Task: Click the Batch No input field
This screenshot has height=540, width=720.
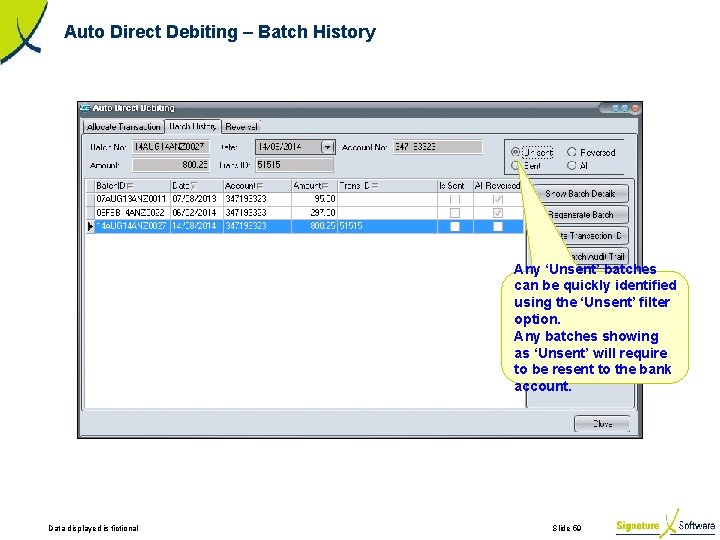Action: click(171, 147)
